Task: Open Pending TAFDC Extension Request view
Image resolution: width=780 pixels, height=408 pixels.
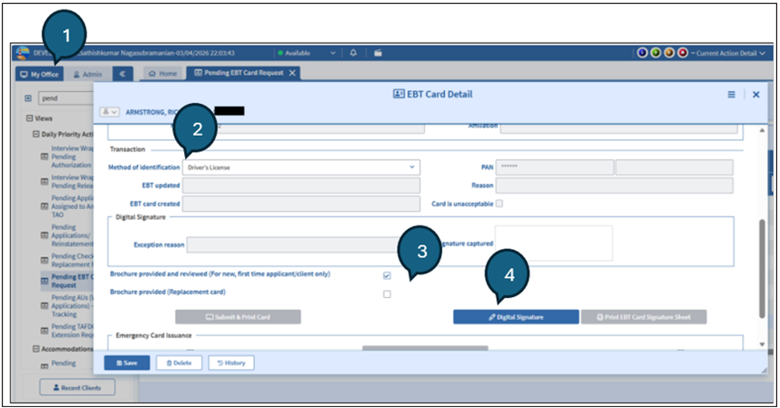Action: 72,330
